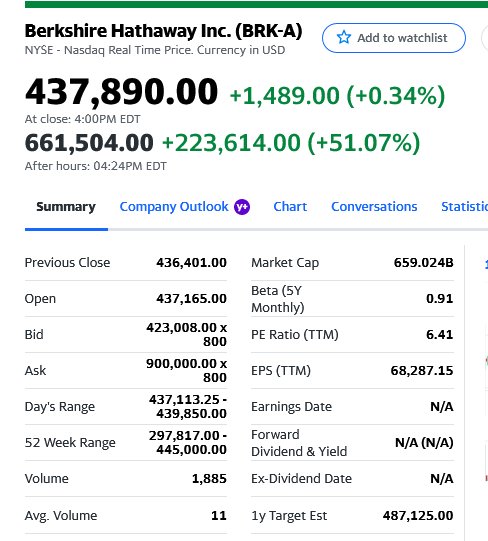Open the Summary tab
The width and height of the screenshot is (488, 541).
pos(66,207)
